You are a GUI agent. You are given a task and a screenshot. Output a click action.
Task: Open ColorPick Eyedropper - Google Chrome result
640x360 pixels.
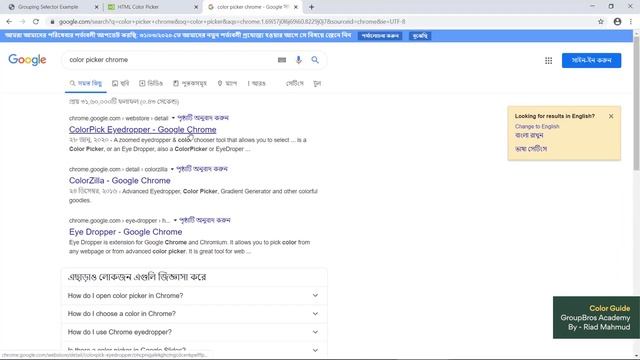[x=142, y=129]
